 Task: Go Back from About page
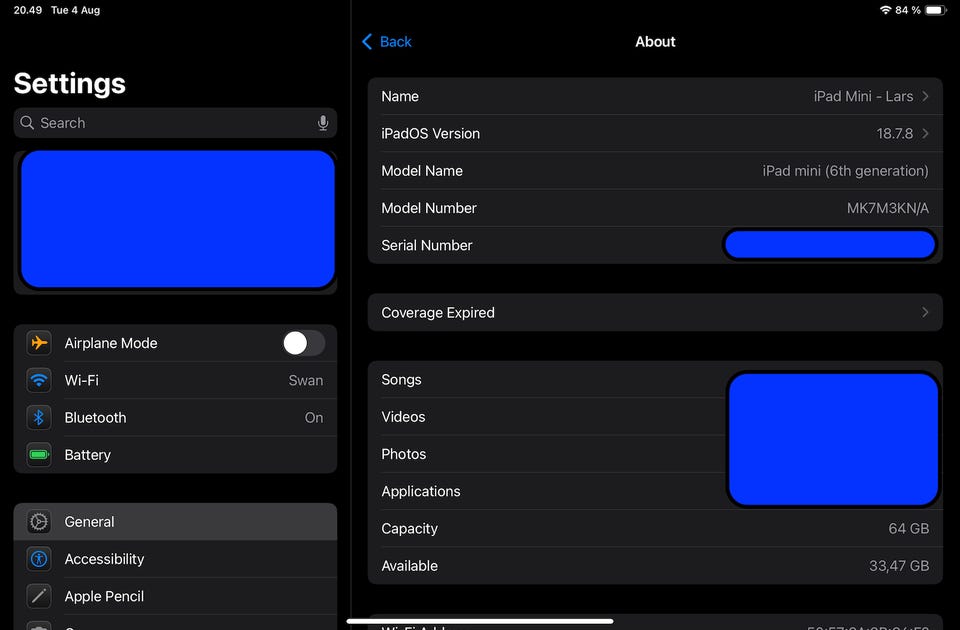coord(387,42)
